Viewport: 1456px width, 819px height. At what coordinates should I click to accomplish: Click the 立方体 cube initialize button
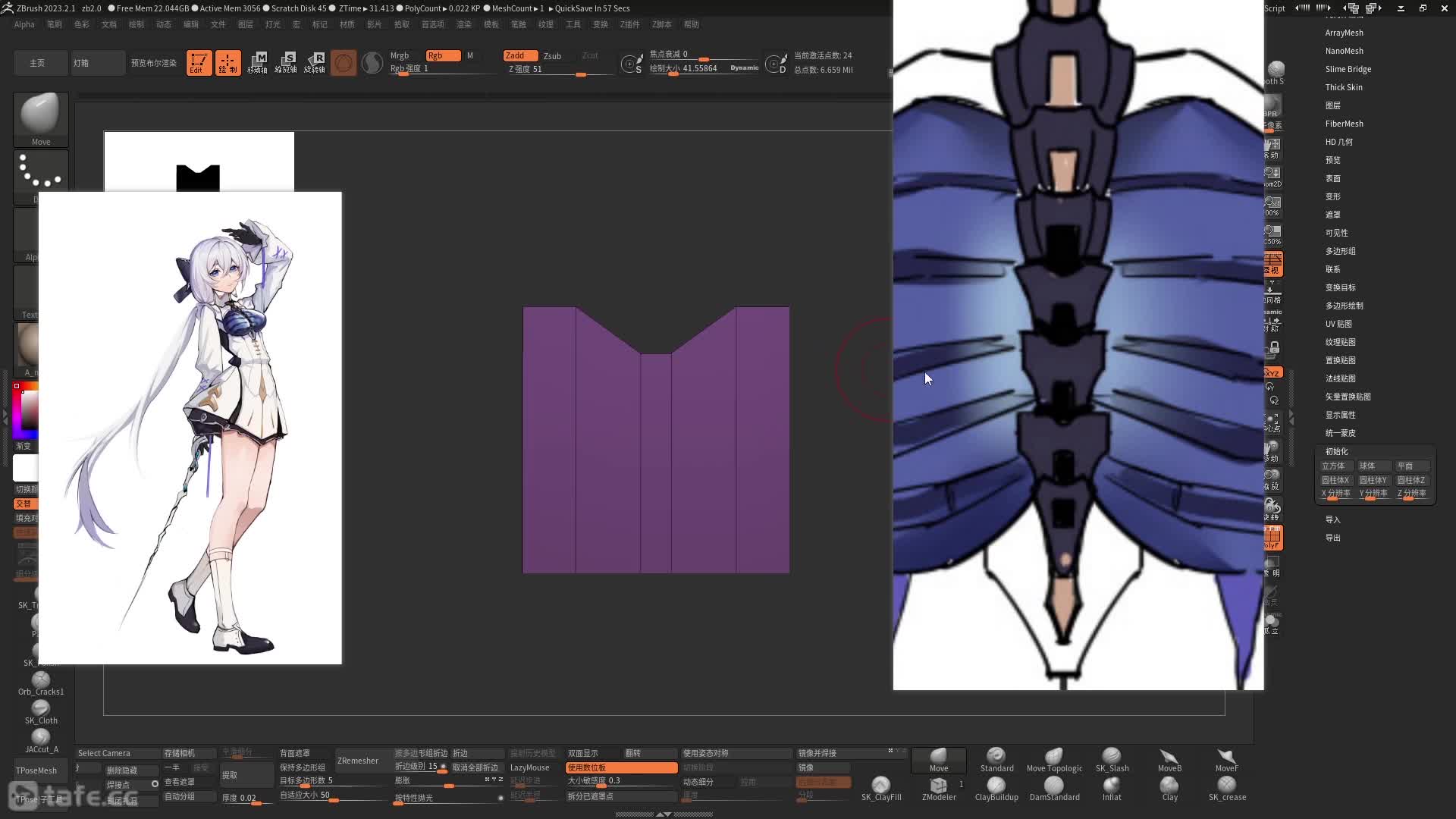[x=1338, y=466]
